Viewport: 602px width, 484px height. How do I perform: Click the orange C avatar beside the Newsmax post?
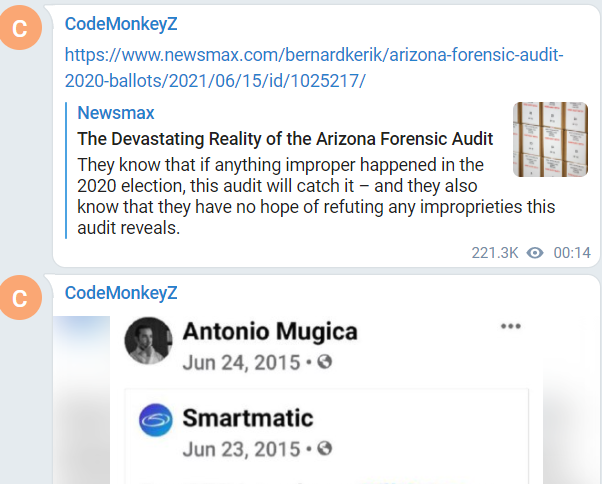[x=20, y=29]
